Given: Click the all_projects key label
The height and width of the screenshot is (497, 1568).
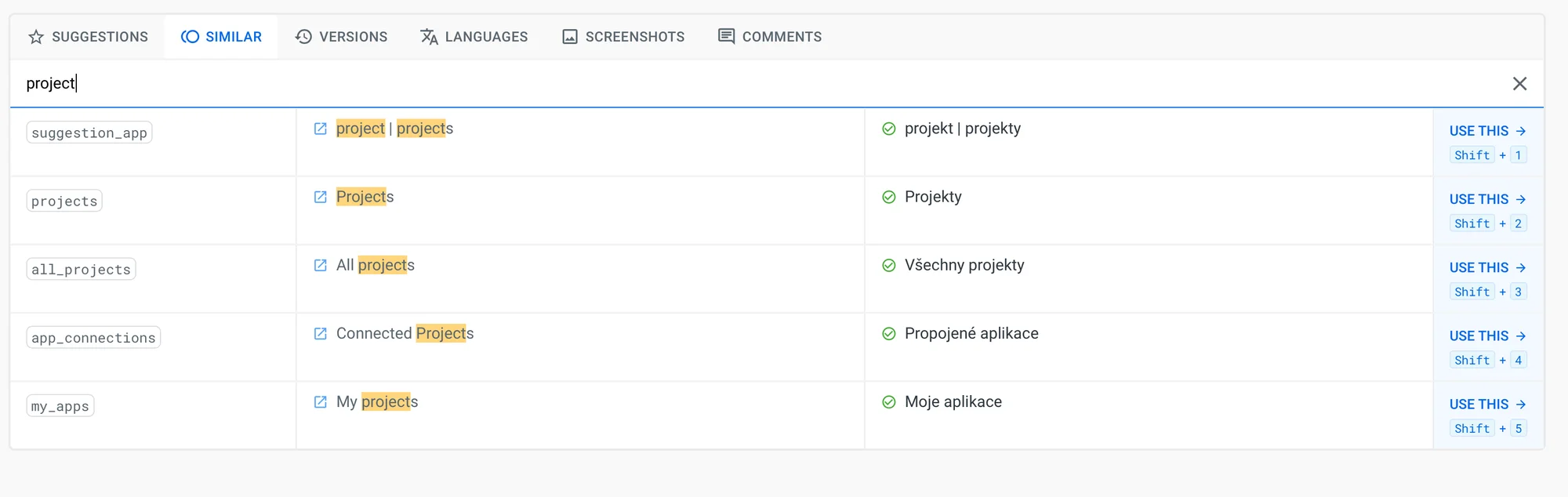Looking at the screenshot, I should click(x=81, y=270).
